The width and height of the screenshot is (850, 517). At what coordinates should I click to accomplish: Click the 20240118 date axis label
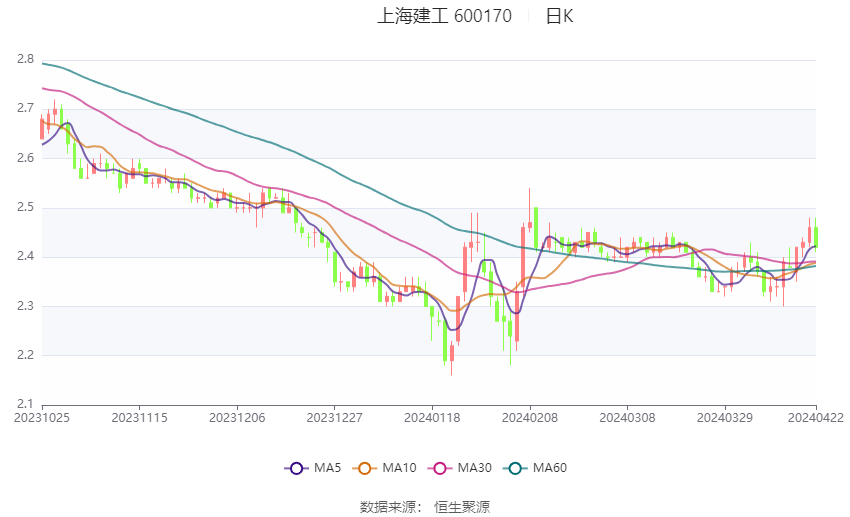(x=432, y=418)
